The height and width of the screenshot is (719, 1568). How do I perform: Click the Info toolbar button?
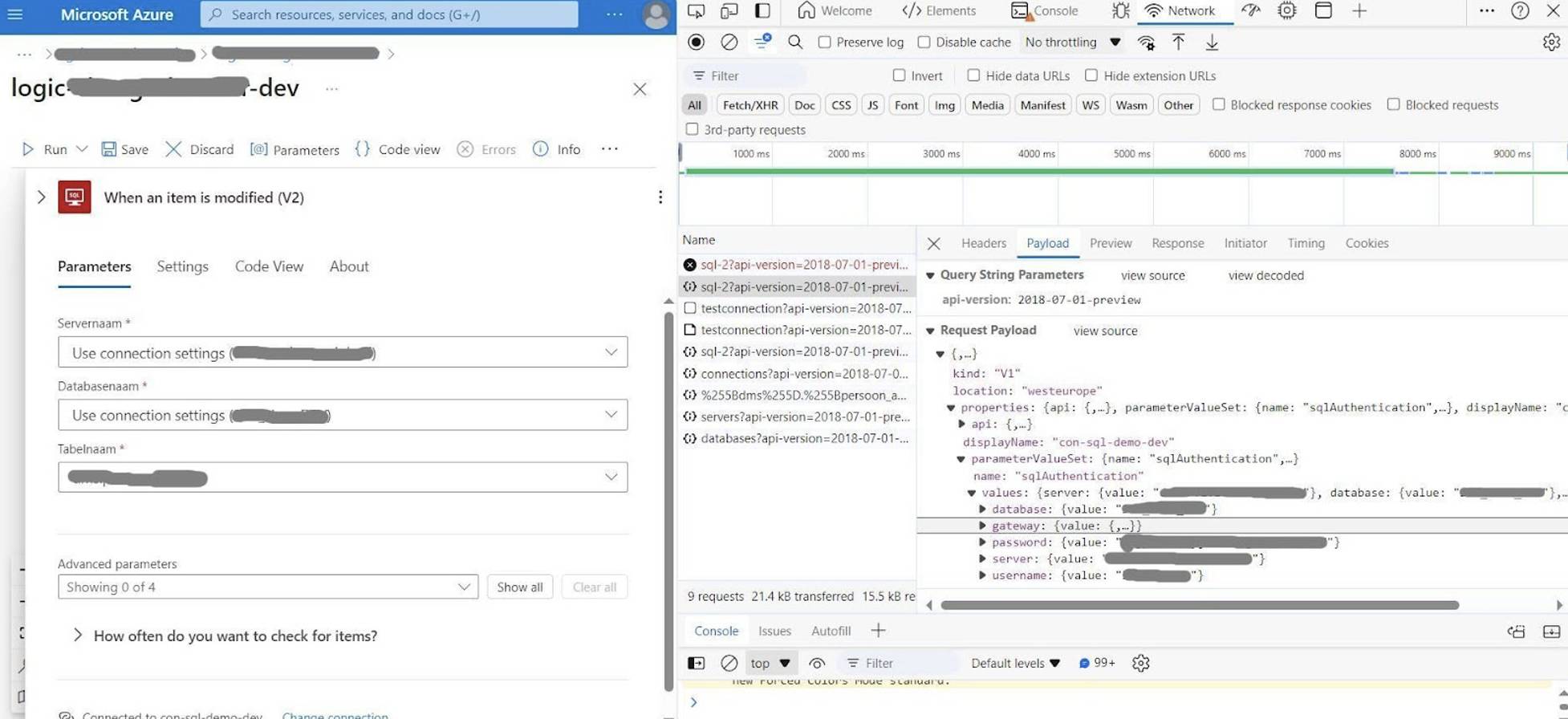(x=557, y=149)
